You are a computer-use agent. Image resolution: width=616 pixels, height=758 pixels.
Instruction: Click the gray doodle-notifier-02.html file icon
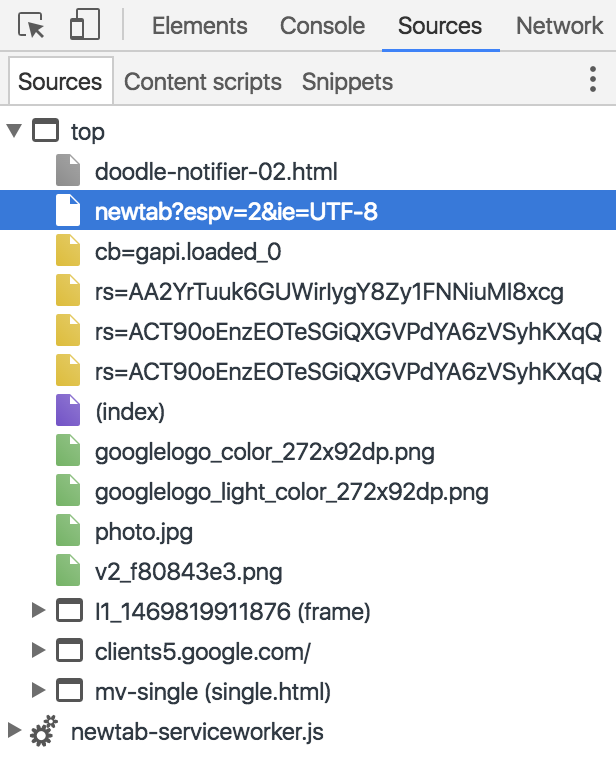click(68, 171)
